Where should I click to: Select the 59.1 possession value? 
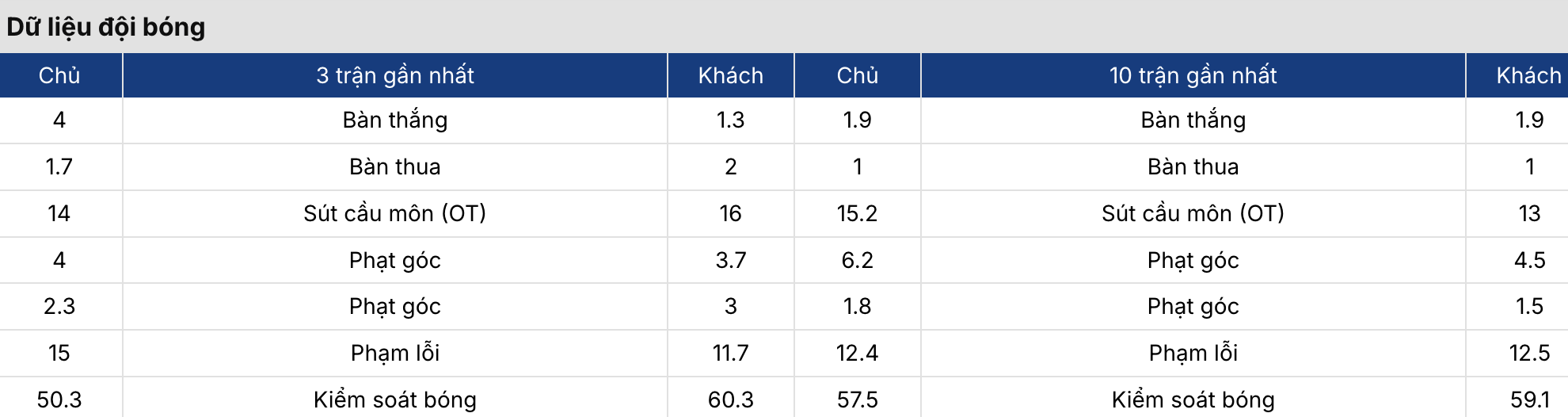click(1528, 400)
